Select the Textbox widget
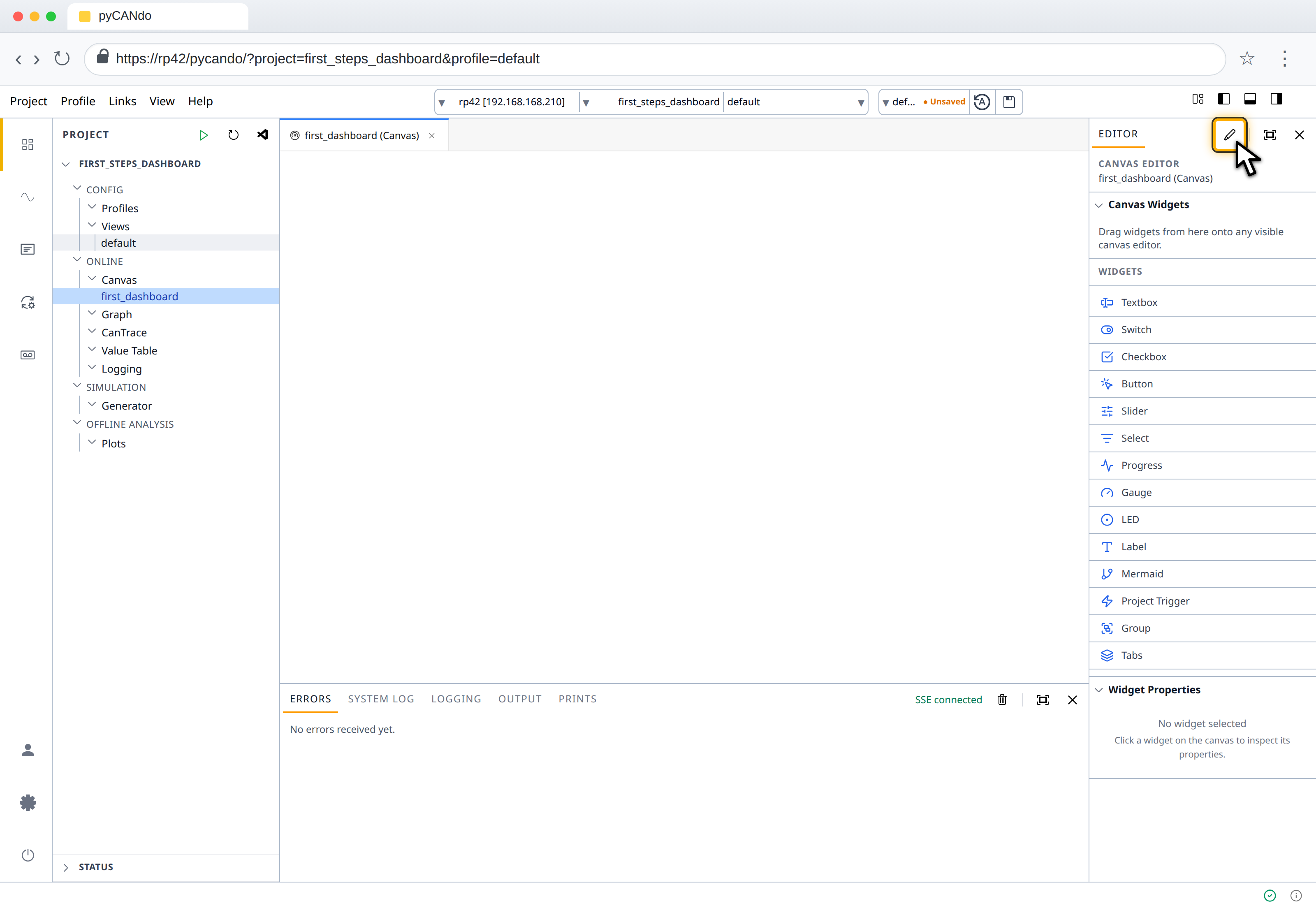The image size is (1316, 908). pos(1202,302)
